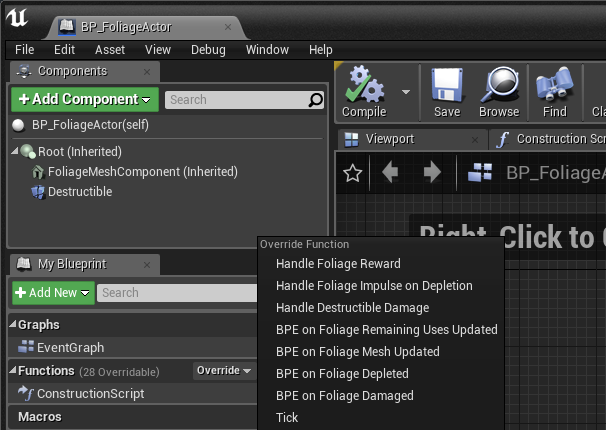Click the Components search magnifier icon
Screen dimensions: 606x430
(x=316, y=100)
